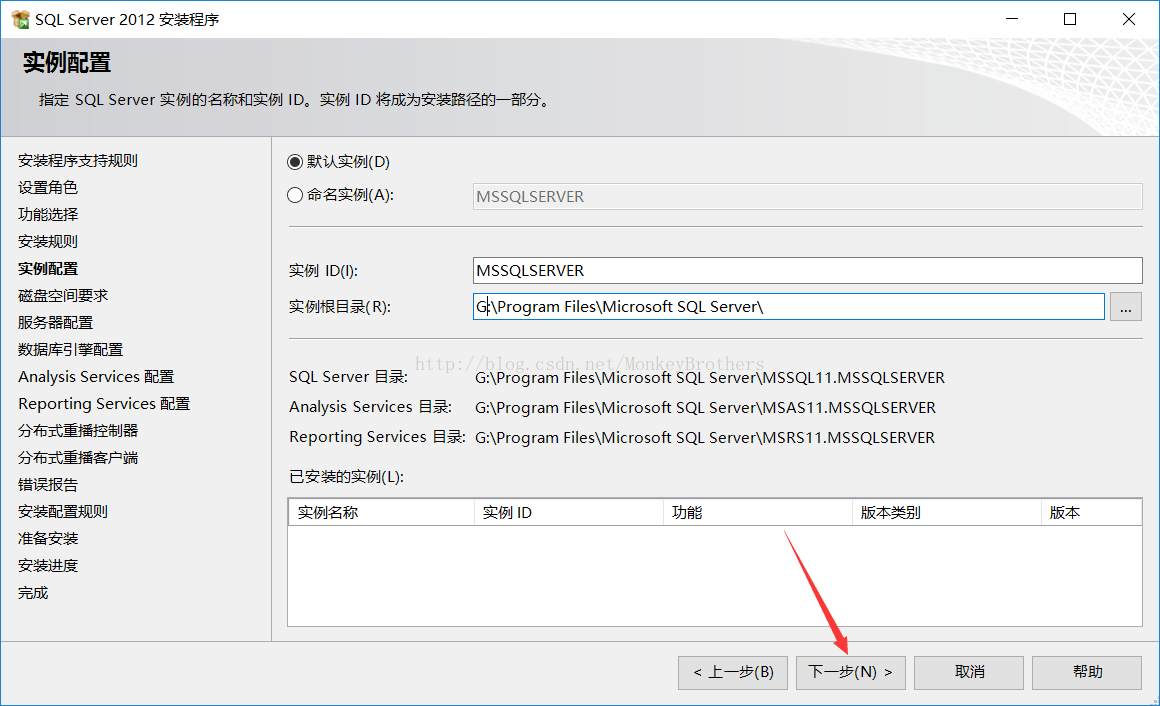This screenshot has height=706, width=1160.
Task: Click the MSSQL11.MSSQLSERVER directory path text
Action: [x=709, y=378]
